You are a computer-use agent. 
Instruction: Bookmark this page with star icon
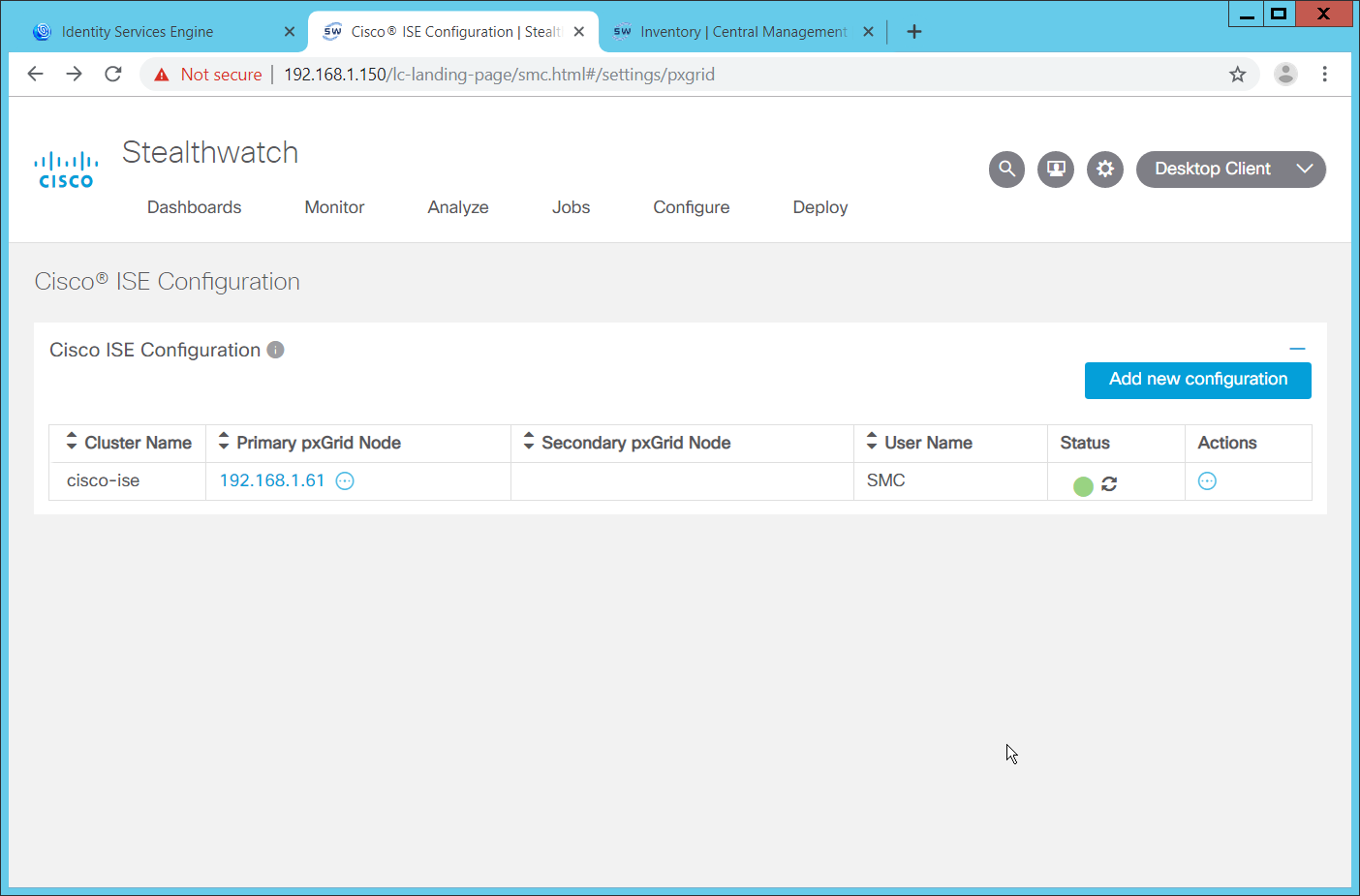[1237, 75]
